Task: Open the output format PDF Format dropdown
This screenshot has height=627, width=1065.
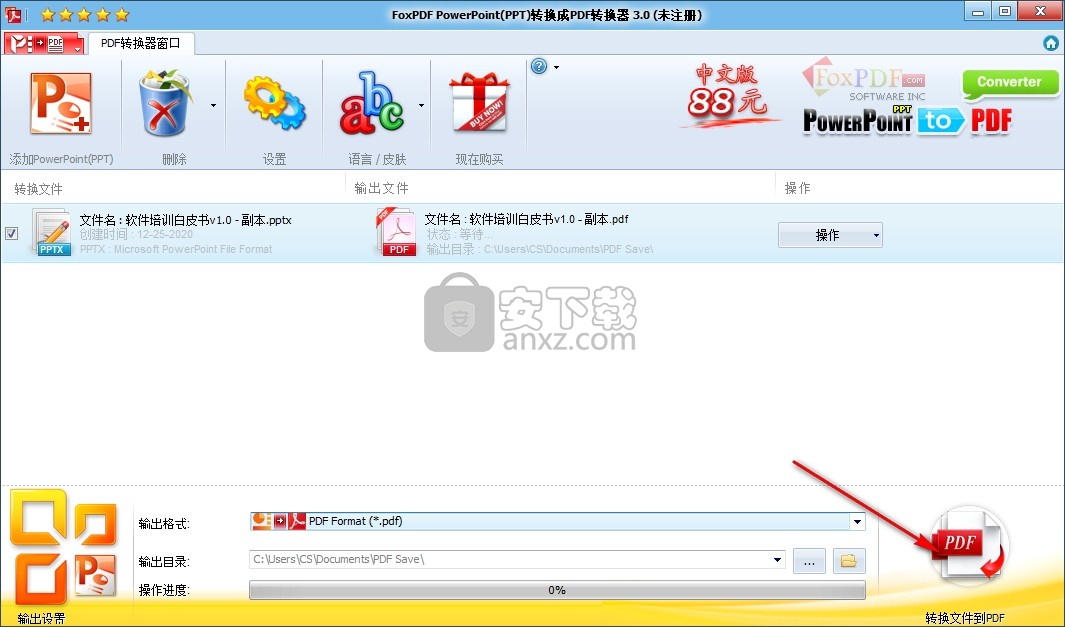Action: coord(857,521)
